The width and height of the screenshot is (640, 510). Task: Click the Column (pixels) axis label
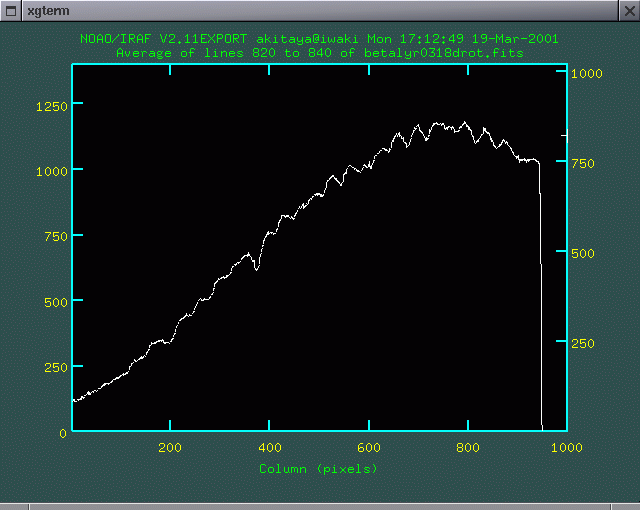(318, 468)
